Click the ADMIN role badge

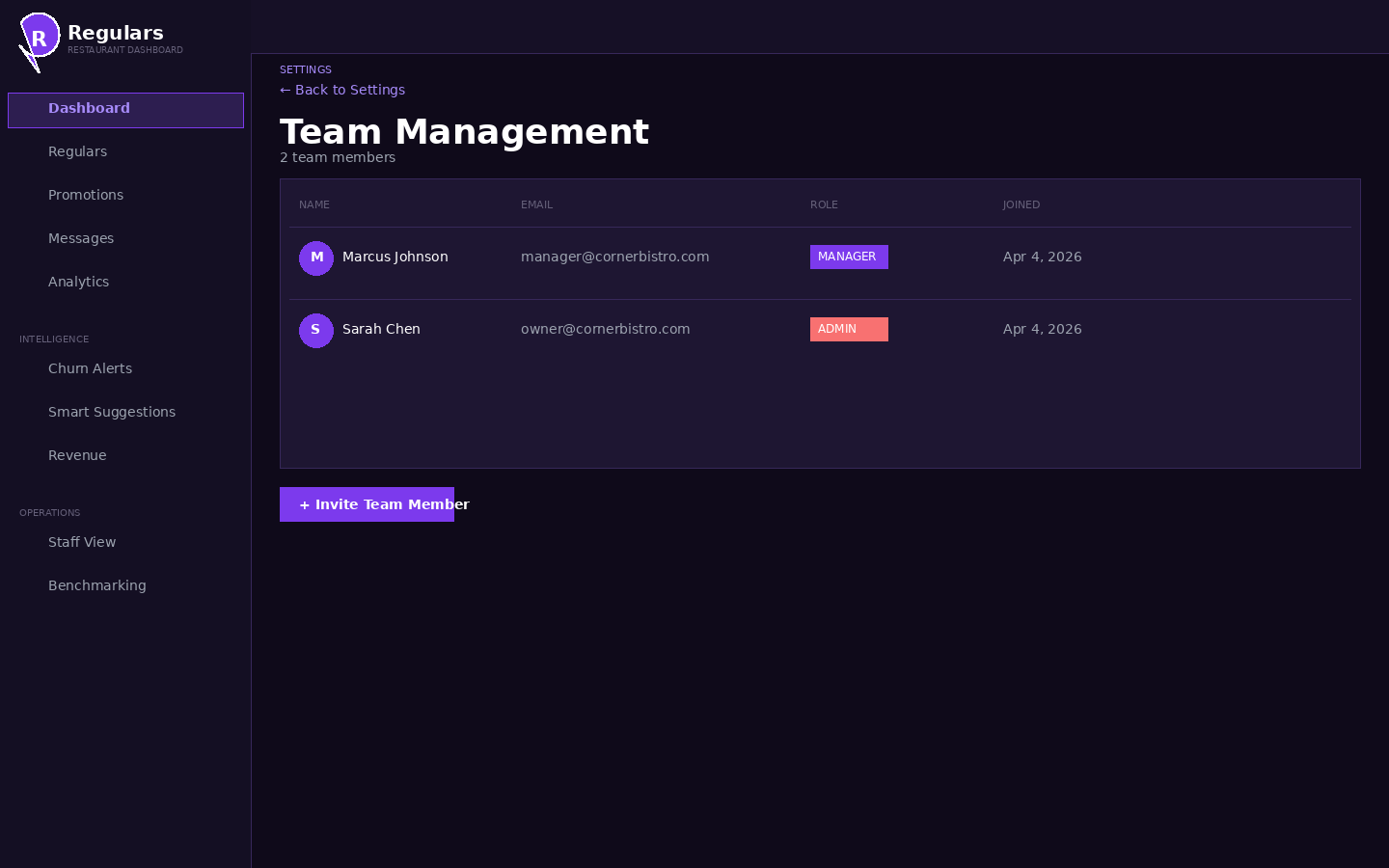849,329
